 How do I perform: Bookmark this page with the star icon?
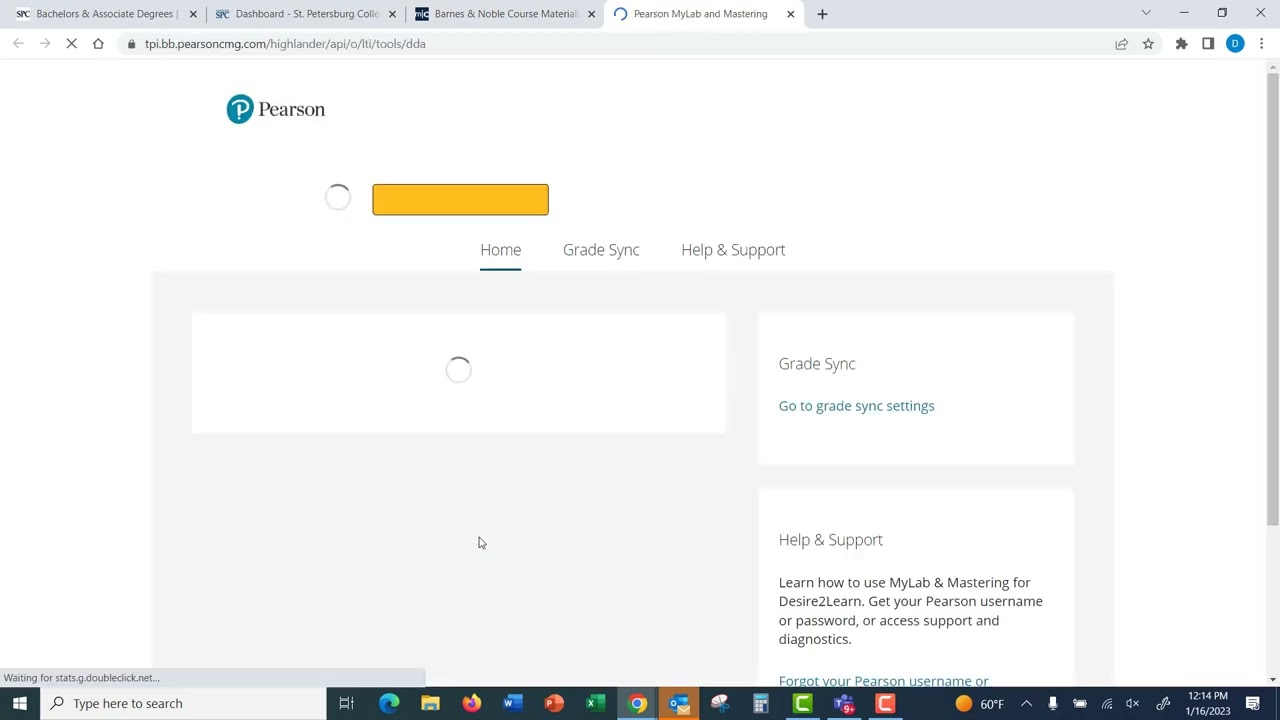[1148, 44]
